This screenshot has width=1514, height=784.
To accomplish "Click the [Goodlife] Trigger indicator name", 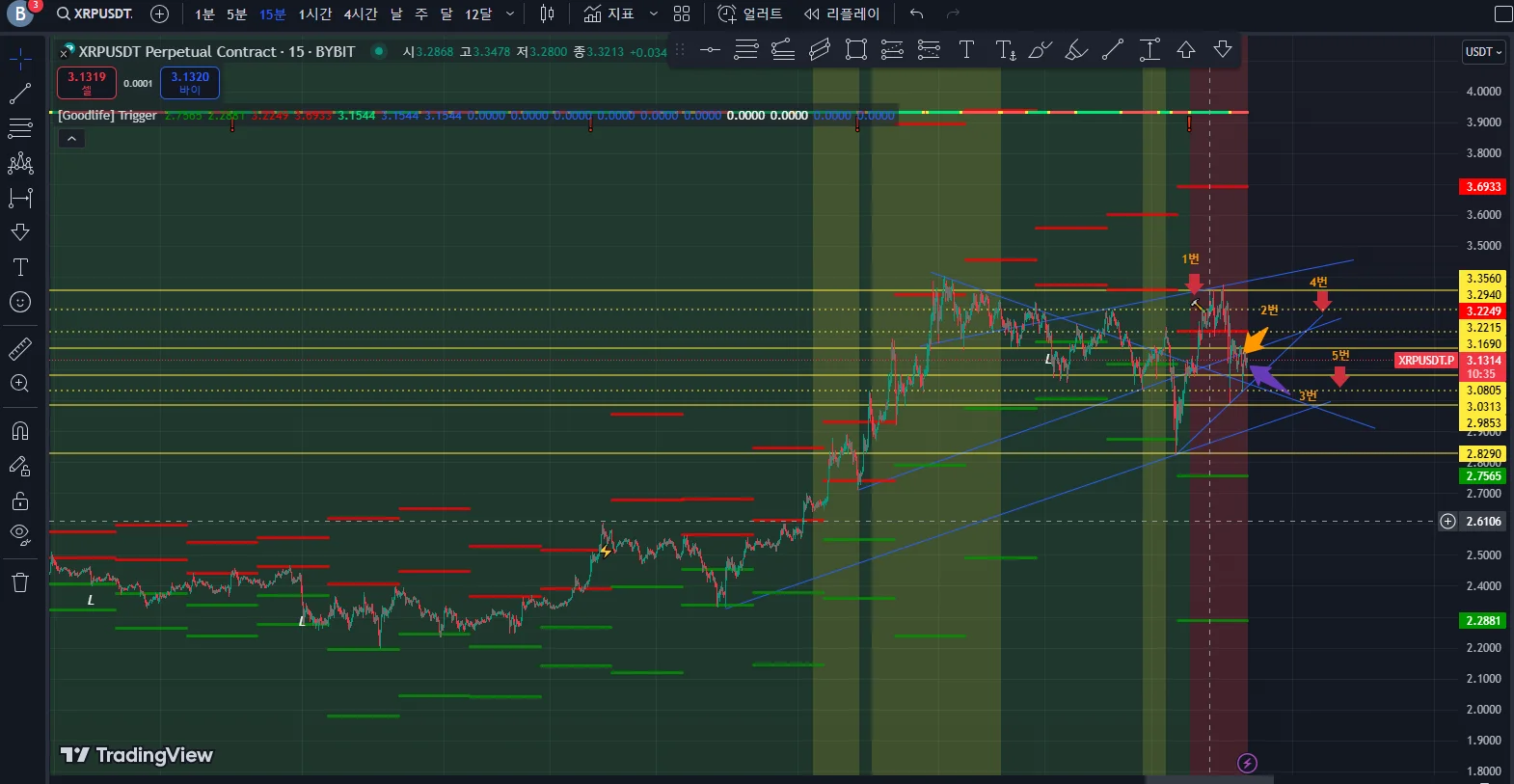I will coord(107,116).
